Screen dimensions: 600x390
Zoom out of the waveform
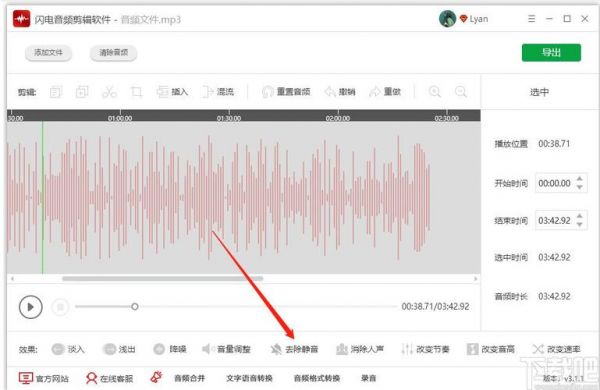click(x=461, y=92)
